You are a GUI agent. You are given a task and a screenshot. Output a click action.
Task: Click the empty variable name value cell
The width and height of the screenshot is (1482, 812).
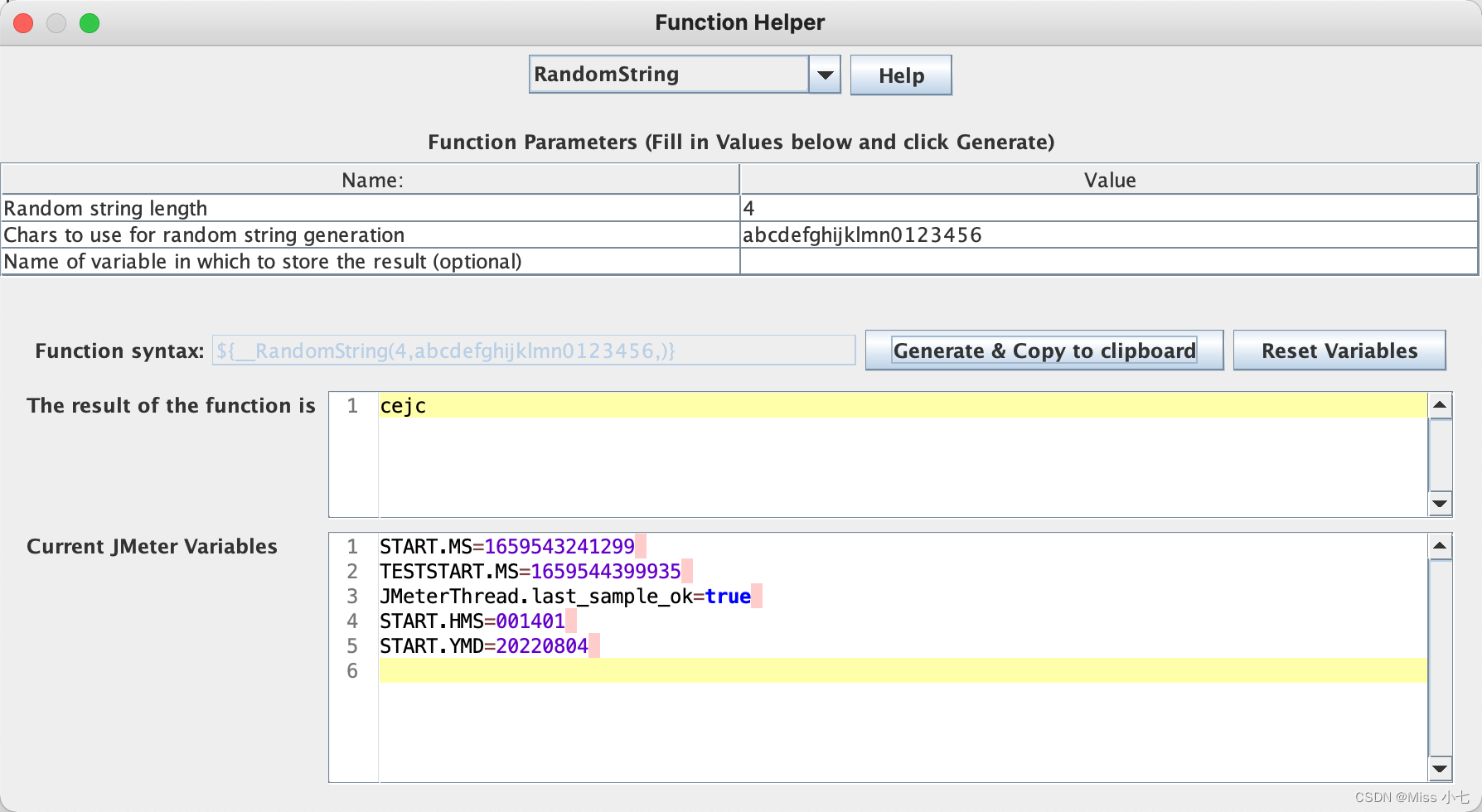click(1108, 261)
